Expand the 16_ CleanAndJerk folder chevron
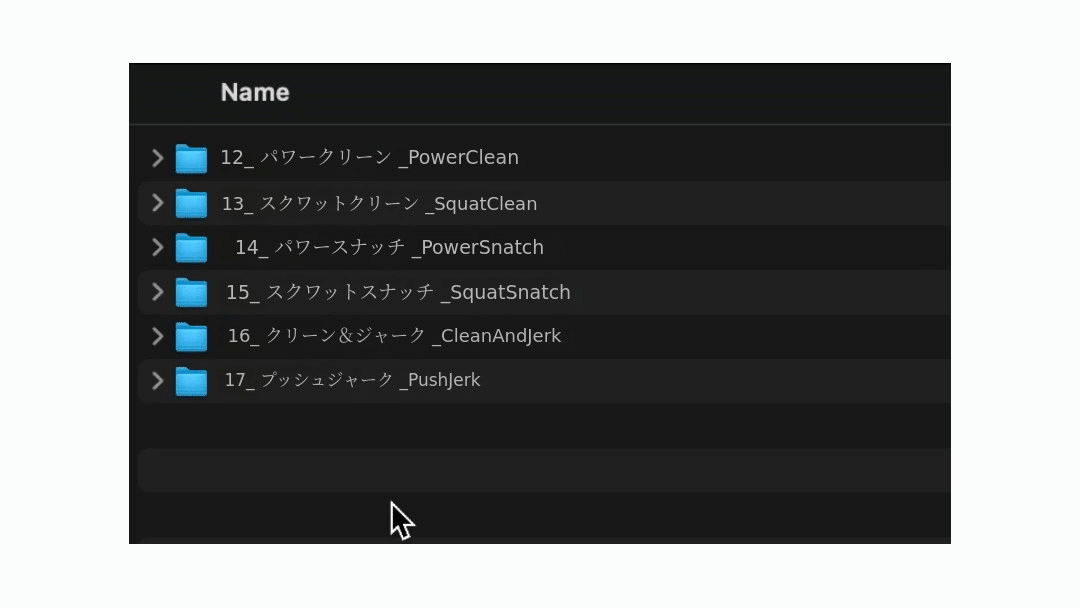This screenshot has height=608, width=1080. (x=157, y=336)
